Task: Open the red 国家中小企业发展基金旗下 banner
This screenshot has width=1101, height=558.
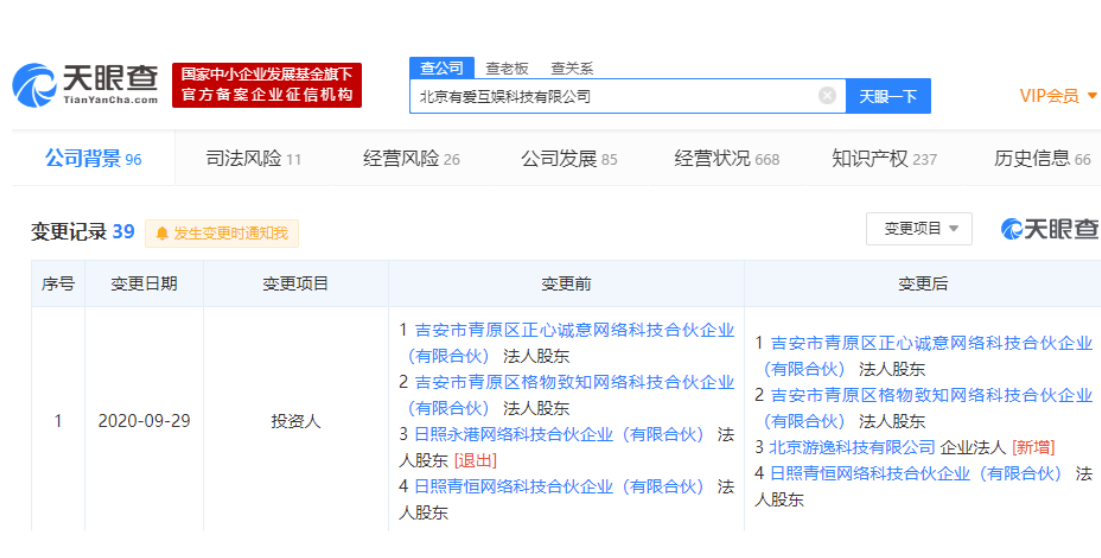Action: pos(267,85)
